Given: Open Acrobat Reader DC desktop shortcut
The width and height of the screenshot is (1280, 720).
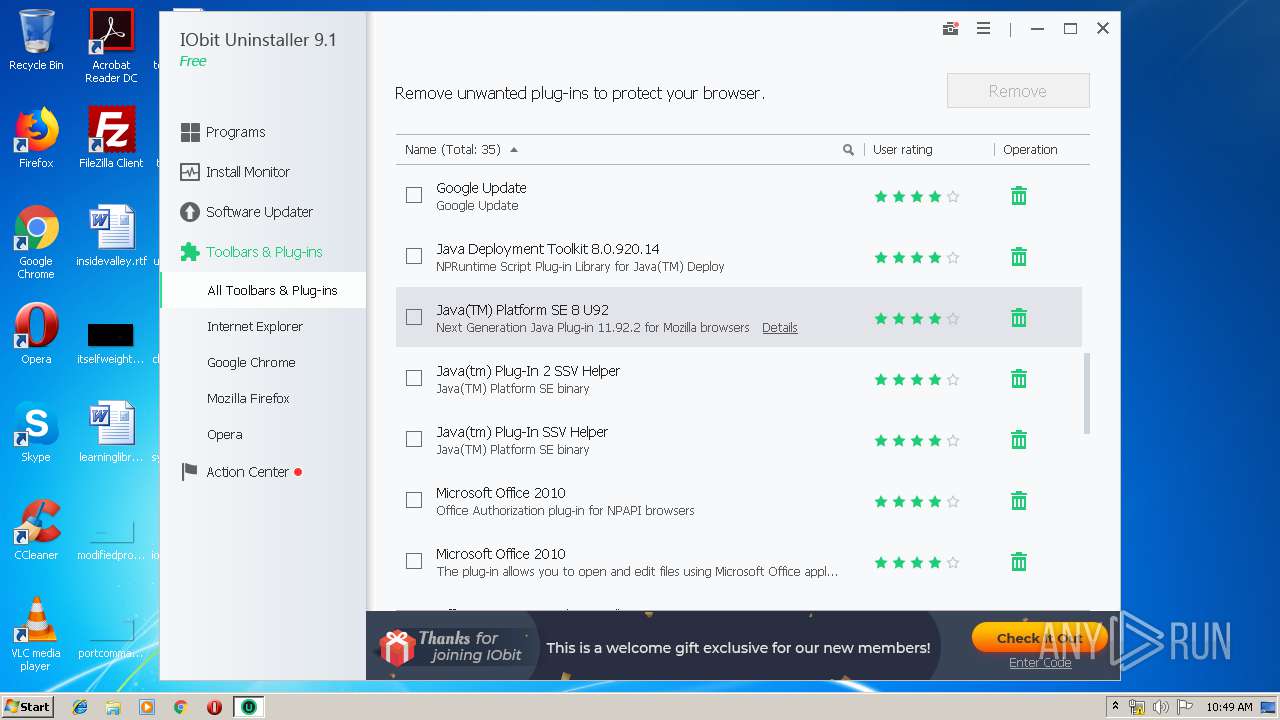Looking at the screenshot, I should coord(111,46).
